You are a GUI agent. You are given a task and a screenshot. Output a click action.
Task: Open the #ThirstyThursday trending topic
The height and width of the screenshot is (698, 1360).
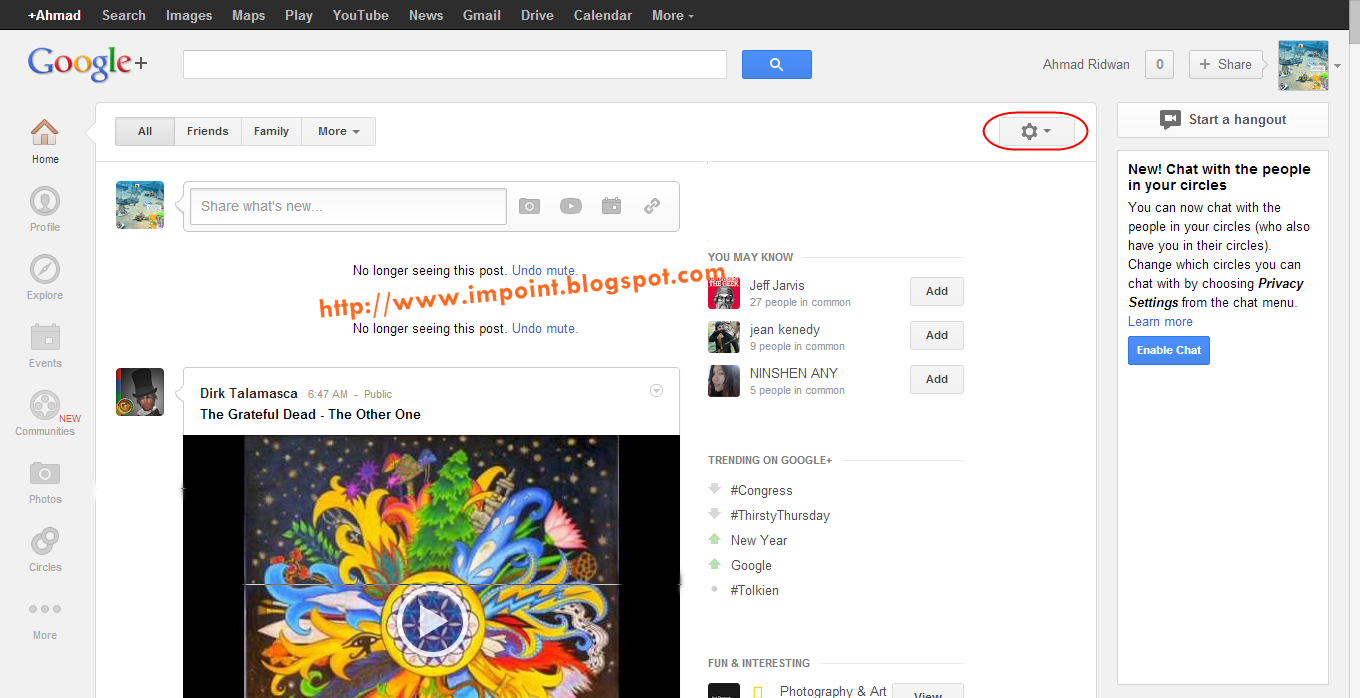(780, 515)
